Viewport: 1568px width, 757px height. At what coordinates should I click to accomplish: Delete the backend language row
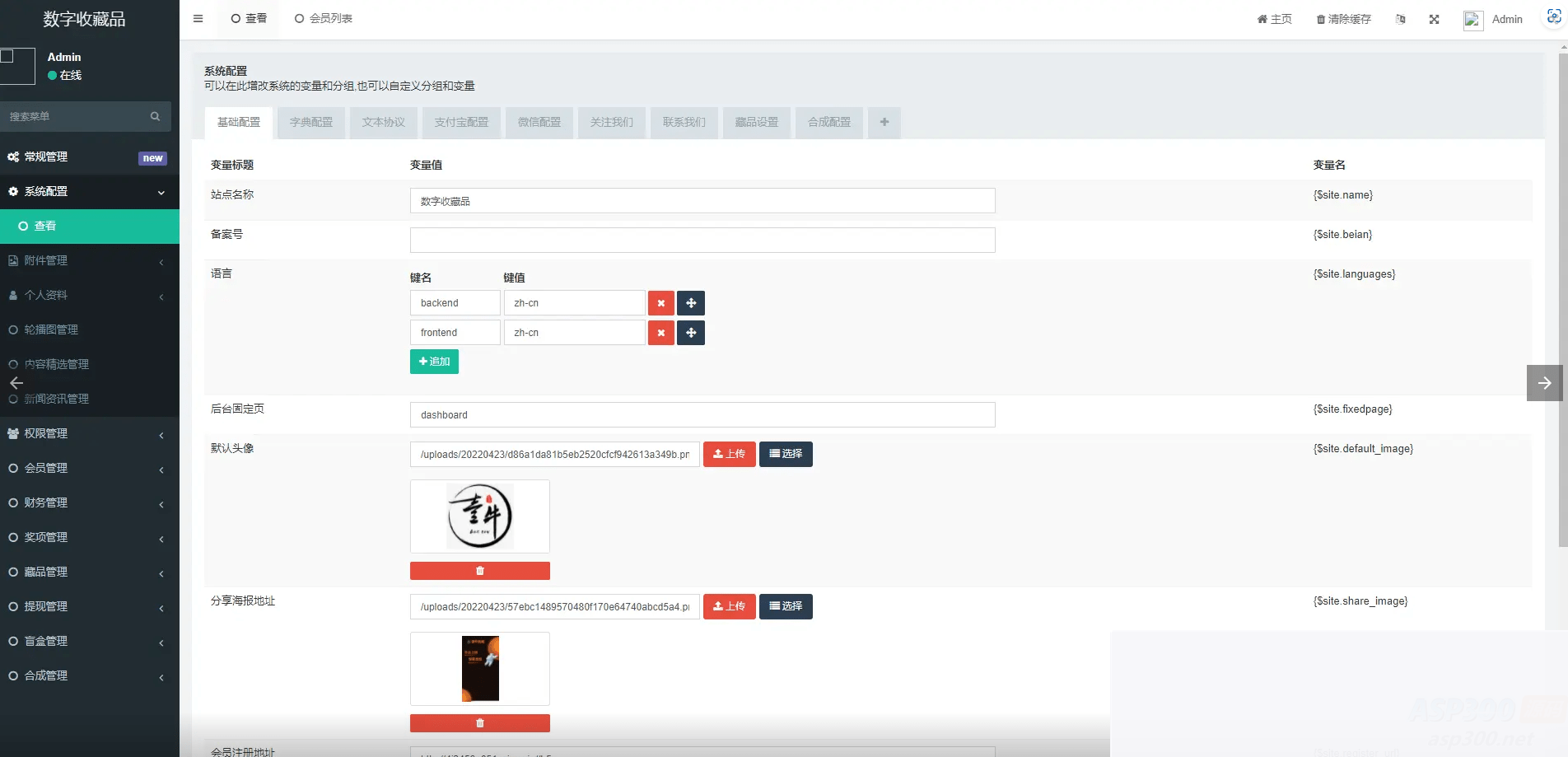(x=660, y=303)
